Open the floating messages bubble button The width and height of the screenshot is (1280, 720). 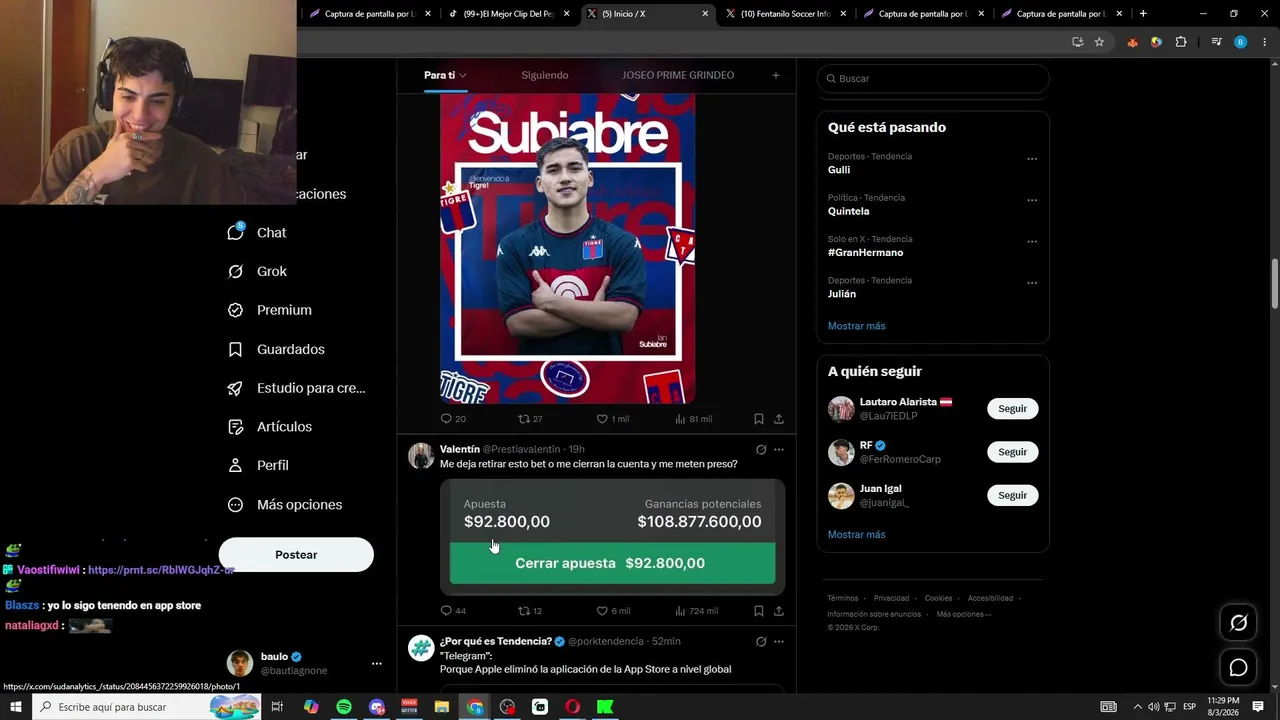1238,667
